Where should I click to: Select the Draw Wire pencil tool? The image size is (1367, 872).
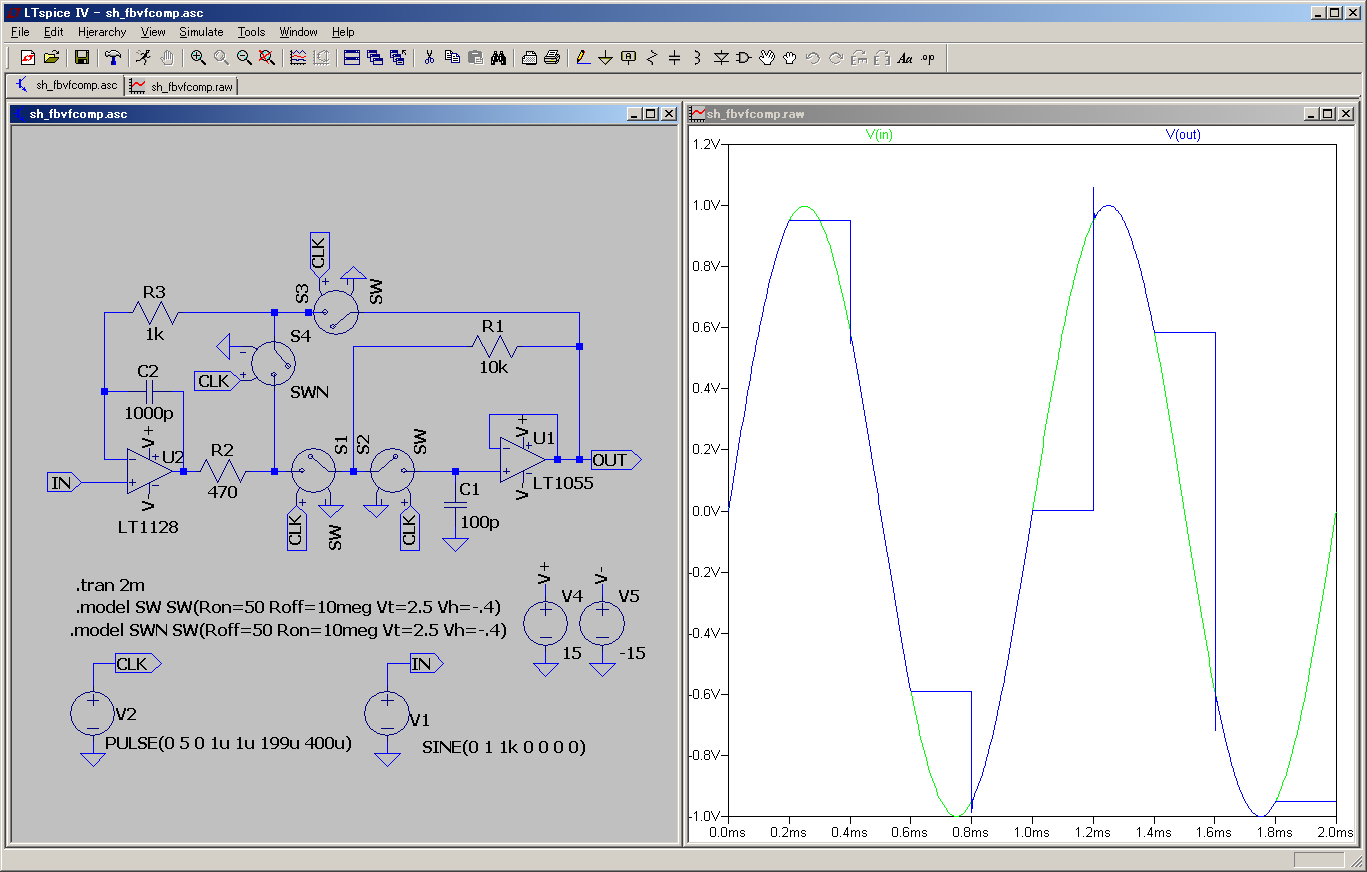pyautogui.click(x=583, y=58)
